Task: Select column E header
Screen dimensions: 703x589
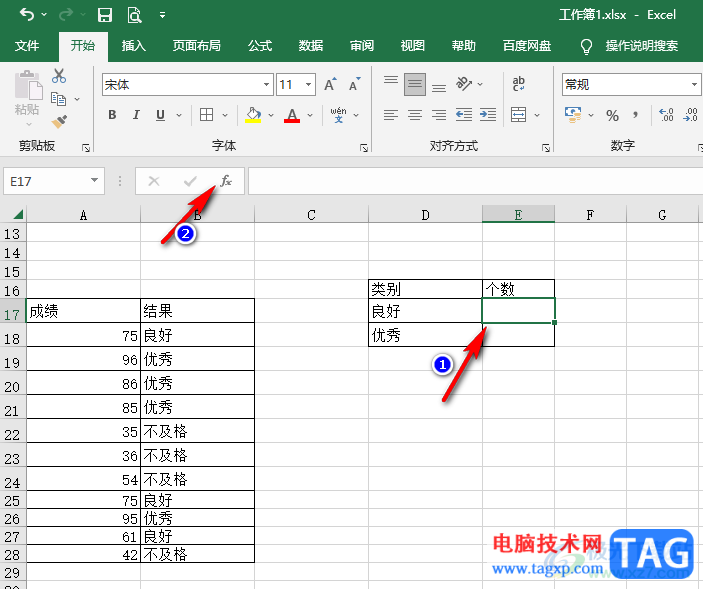Action: coord(518,215)
